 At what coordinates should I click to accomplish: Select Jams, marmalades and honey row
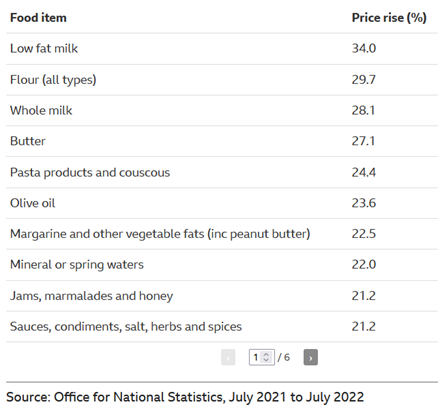(222, 296)
